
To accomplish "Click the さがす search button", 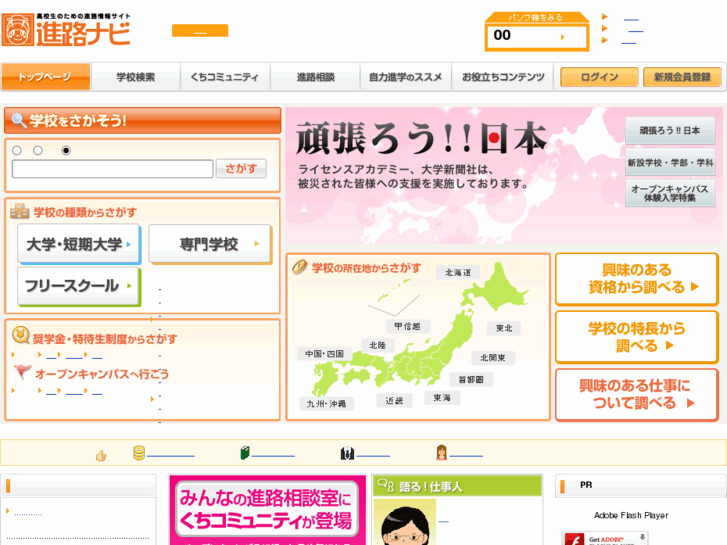I will click(x=241, y=168).
